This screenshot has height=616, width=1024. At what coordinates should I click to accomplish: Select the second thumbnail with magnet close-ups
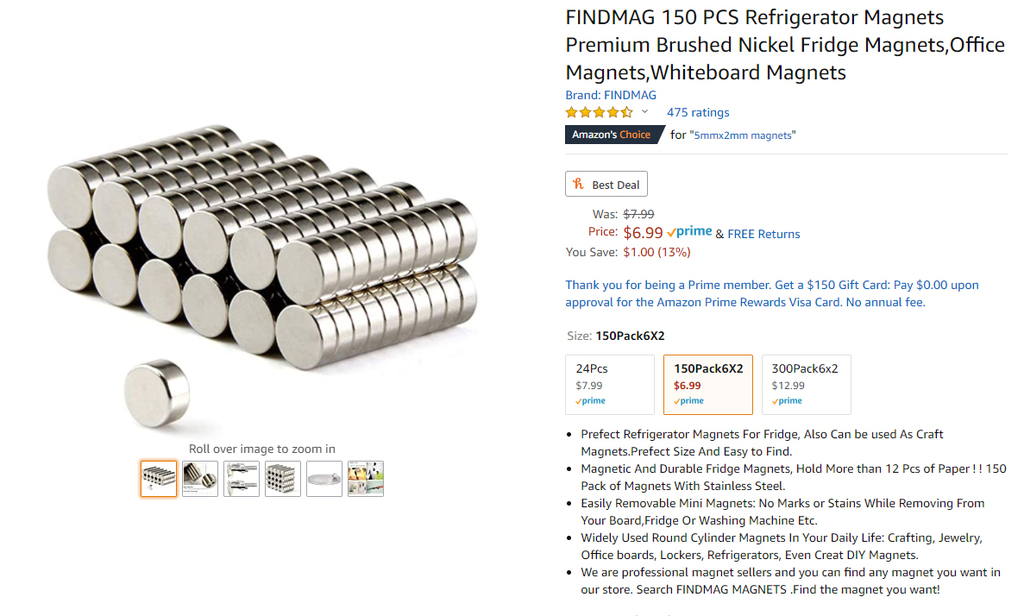(x=200, y=479)
